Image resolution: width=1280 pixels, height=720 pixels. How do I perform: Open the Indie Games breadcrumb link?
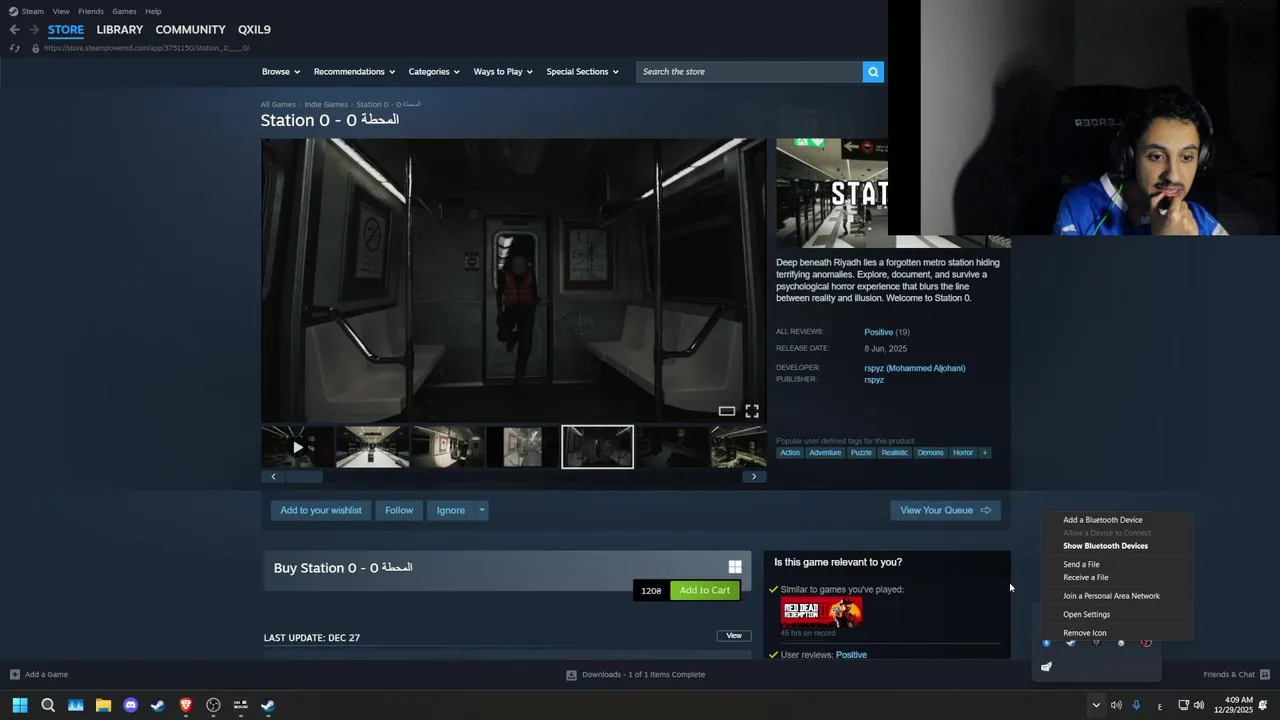[x=326, y=104]
